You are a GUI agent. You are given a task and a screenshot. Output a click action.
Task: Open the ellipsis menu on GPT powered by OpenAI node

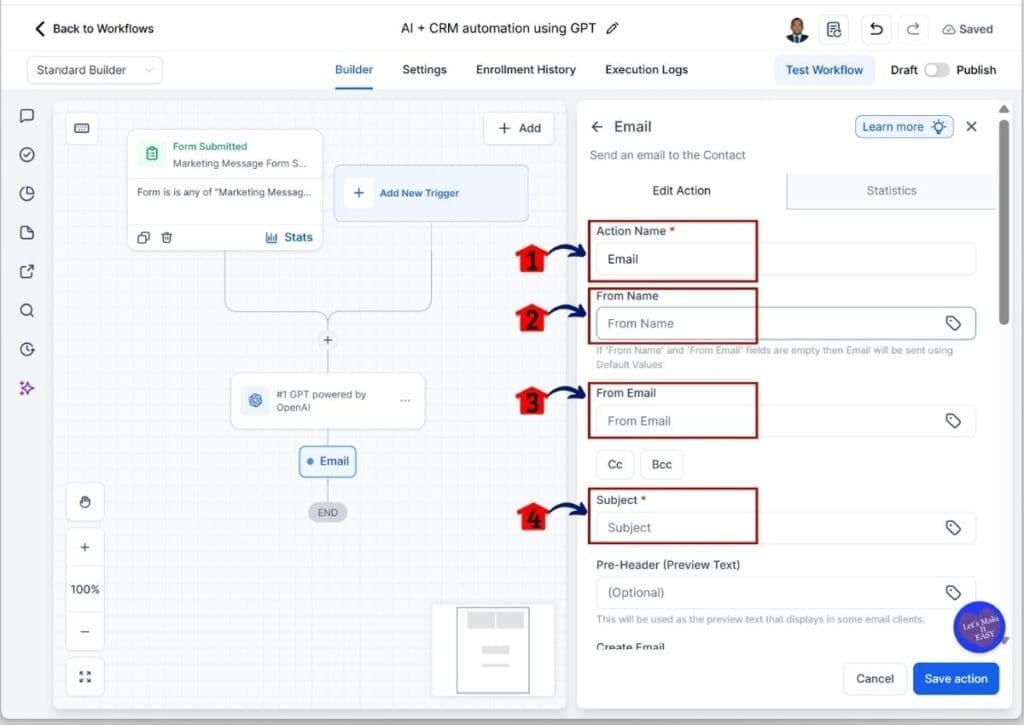click(x=405, y=400)
